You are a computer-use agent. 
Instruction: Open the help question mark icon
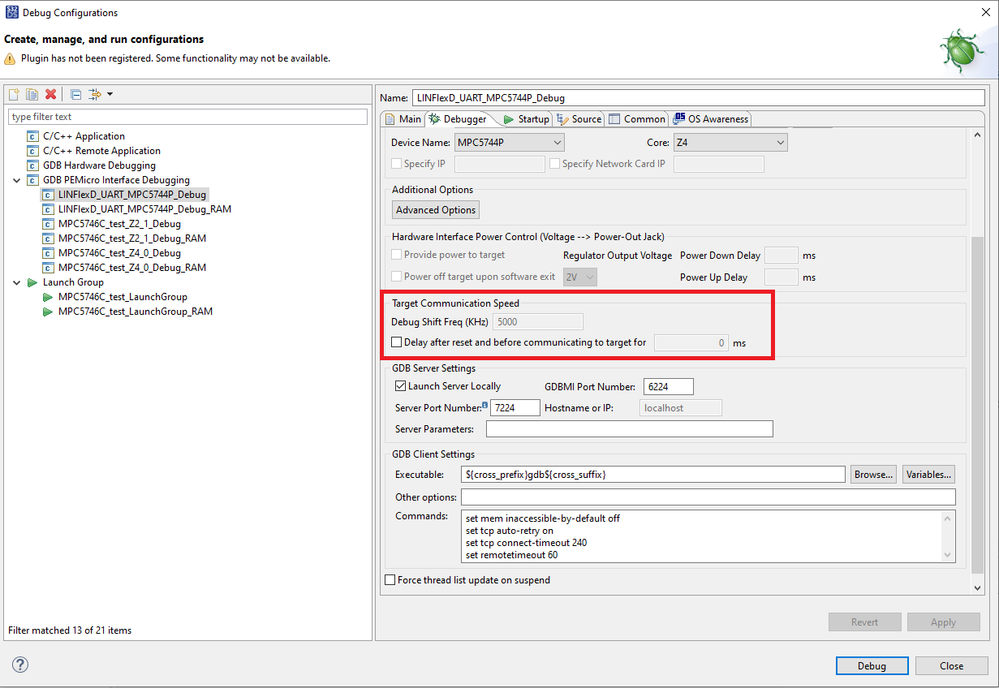point(19,664)
